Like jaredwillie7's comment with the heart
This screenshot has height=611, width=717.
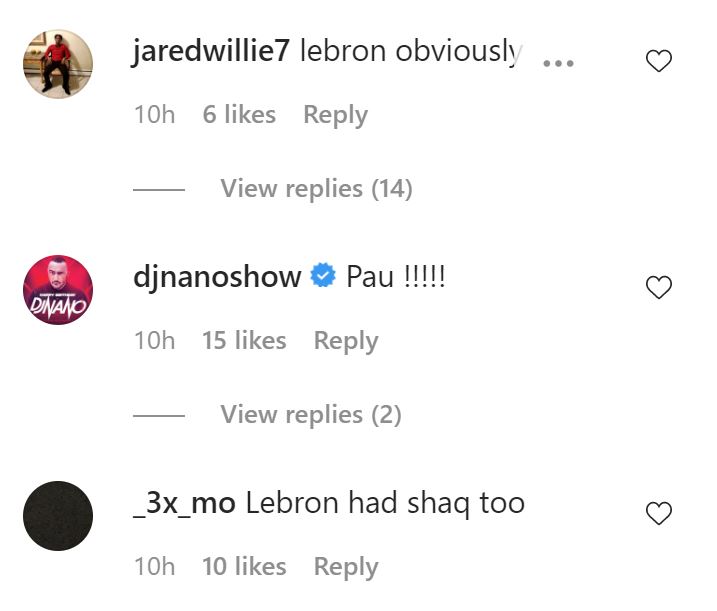point(658,61)
